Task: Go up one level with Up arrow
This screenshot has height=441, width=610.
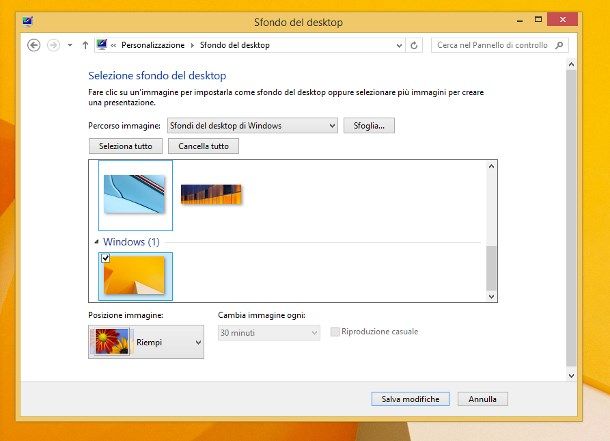Action: pyautogui.click(x=85, y=45)
